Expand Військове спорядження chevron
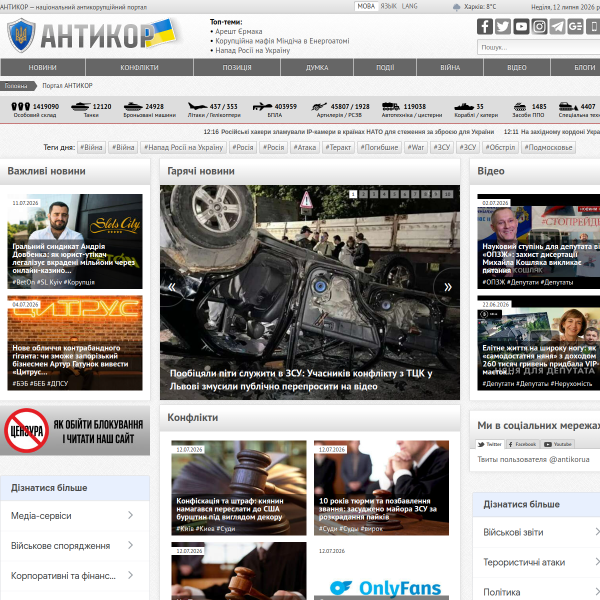Image resolution: width=600 pixels, height=600 pixels. coord(130,545)
